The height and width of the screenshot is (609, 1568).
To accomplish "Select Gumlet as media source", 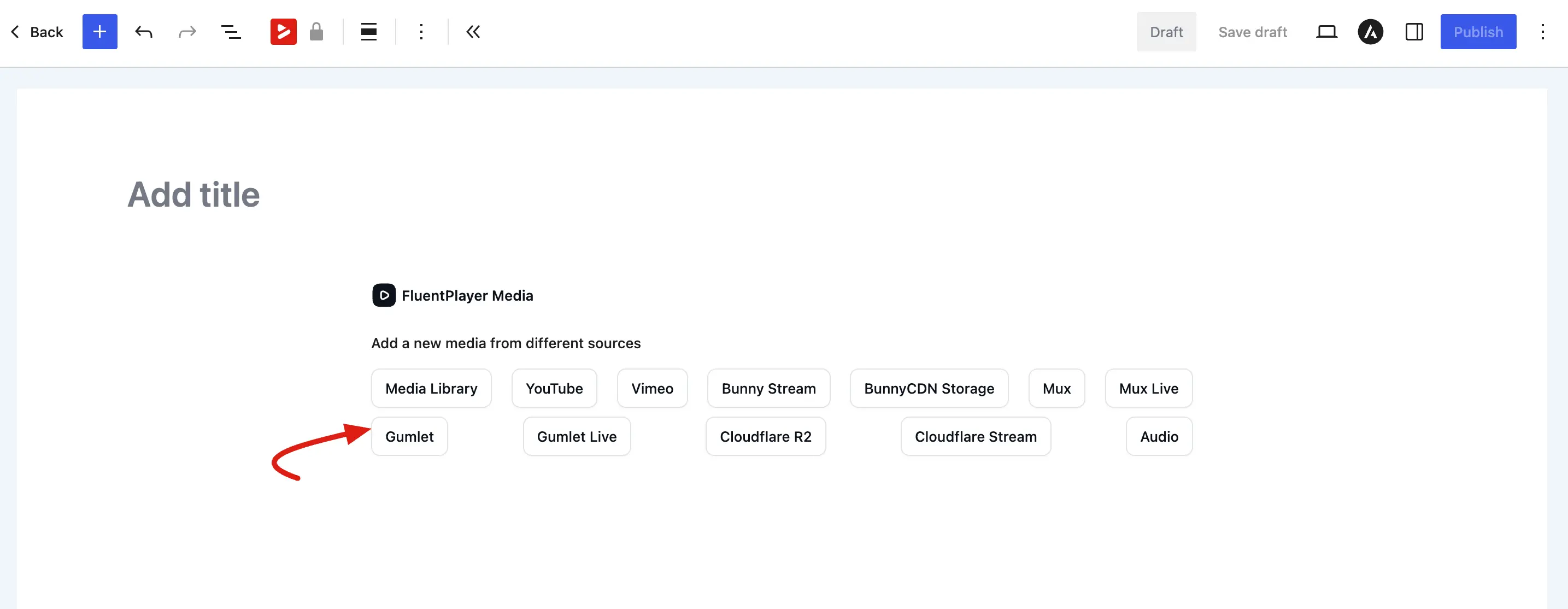I will click(x=410, y=436).
